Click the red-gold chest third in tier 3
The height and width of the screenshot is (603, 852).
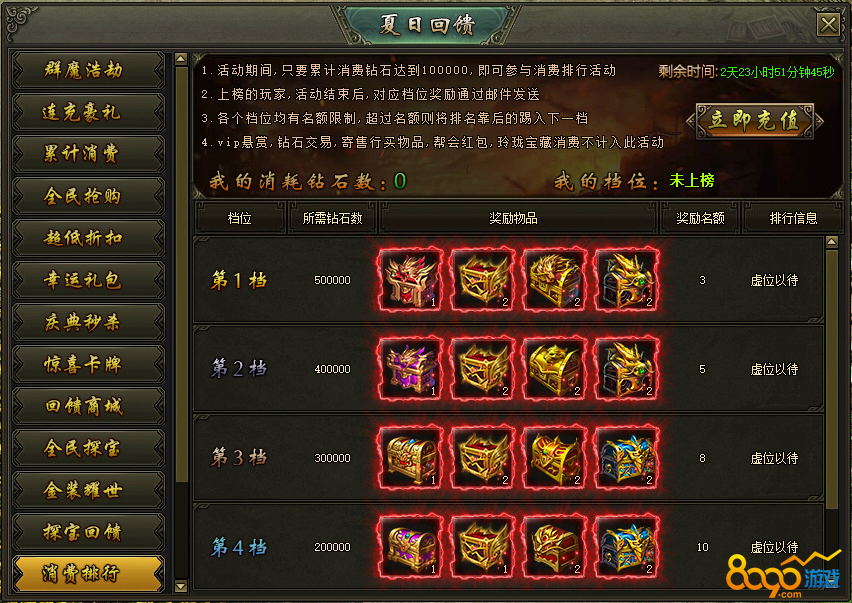555,458
